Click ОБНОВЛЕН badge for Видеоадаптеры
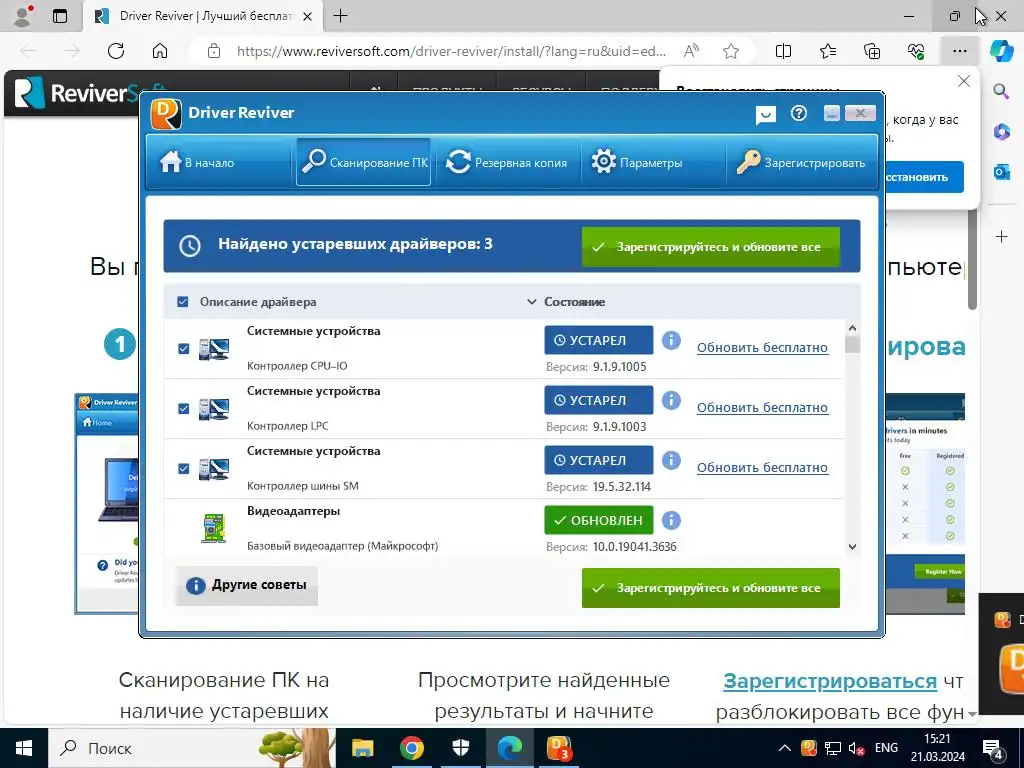Screen dimensions: 1024x768 (x=598, y=520)
